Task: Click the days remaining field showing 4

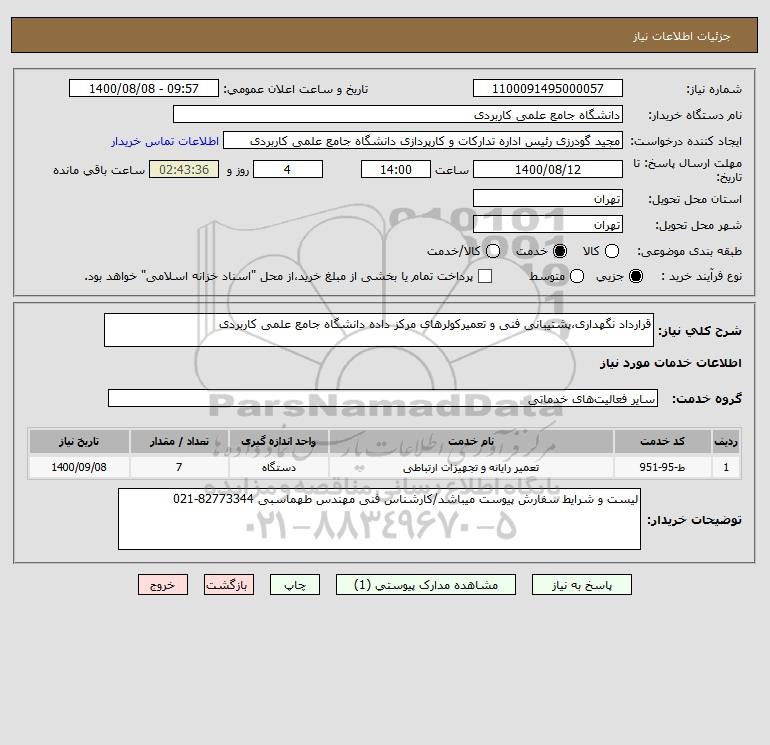Action: (288, 169)
